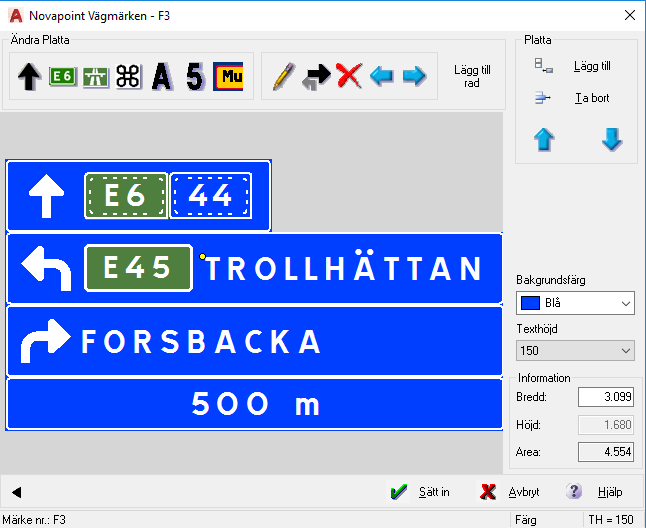Select the left turn arrow on sign
Viewport: 646px width, 528px height.
click(46, 269)
